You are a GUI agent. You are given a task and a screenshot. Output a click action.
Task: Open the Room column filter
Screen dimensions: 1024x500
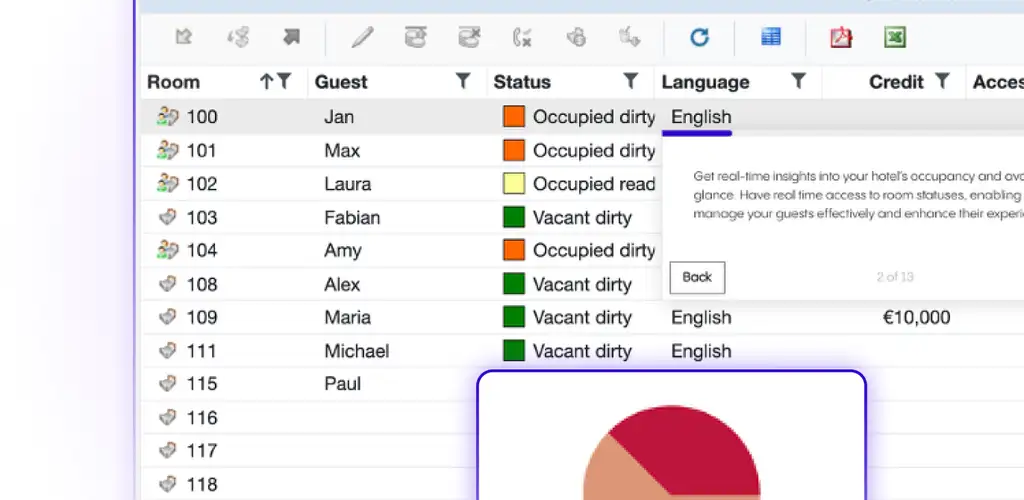click(284, 82)
